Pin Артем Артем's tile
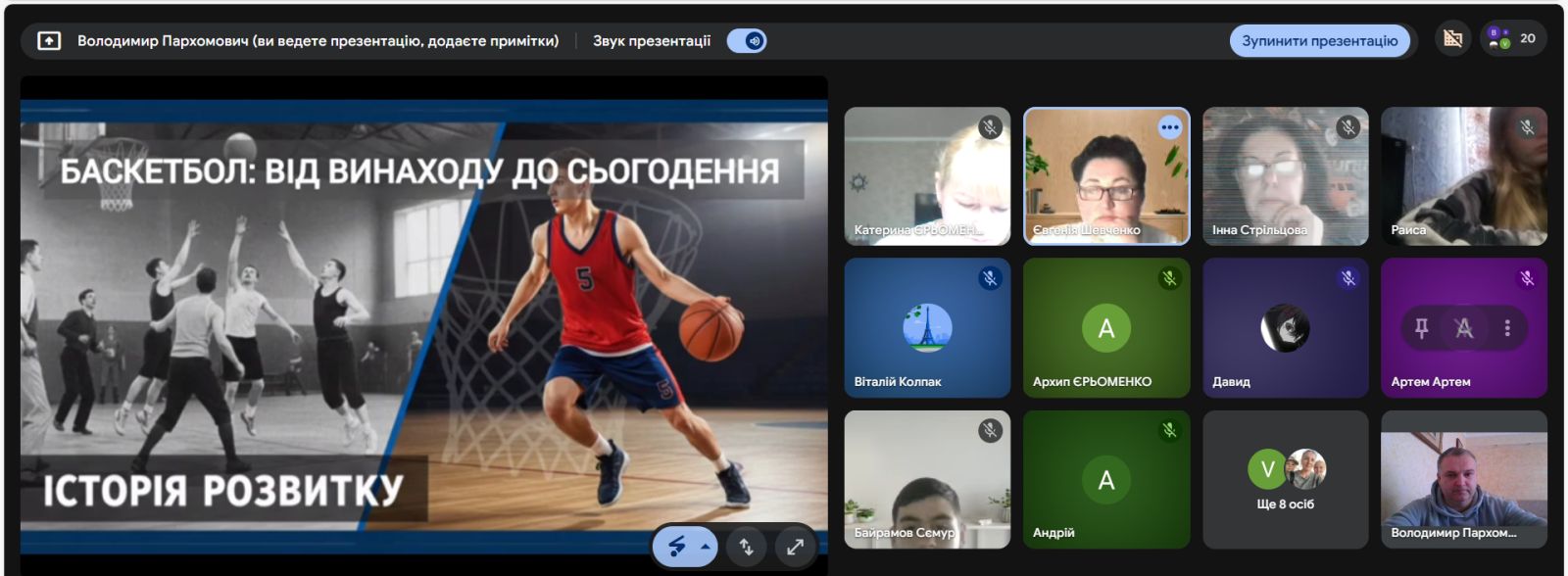This screenshot has width=1568, height=576. pyautogui.click(x=1421, y=328)
